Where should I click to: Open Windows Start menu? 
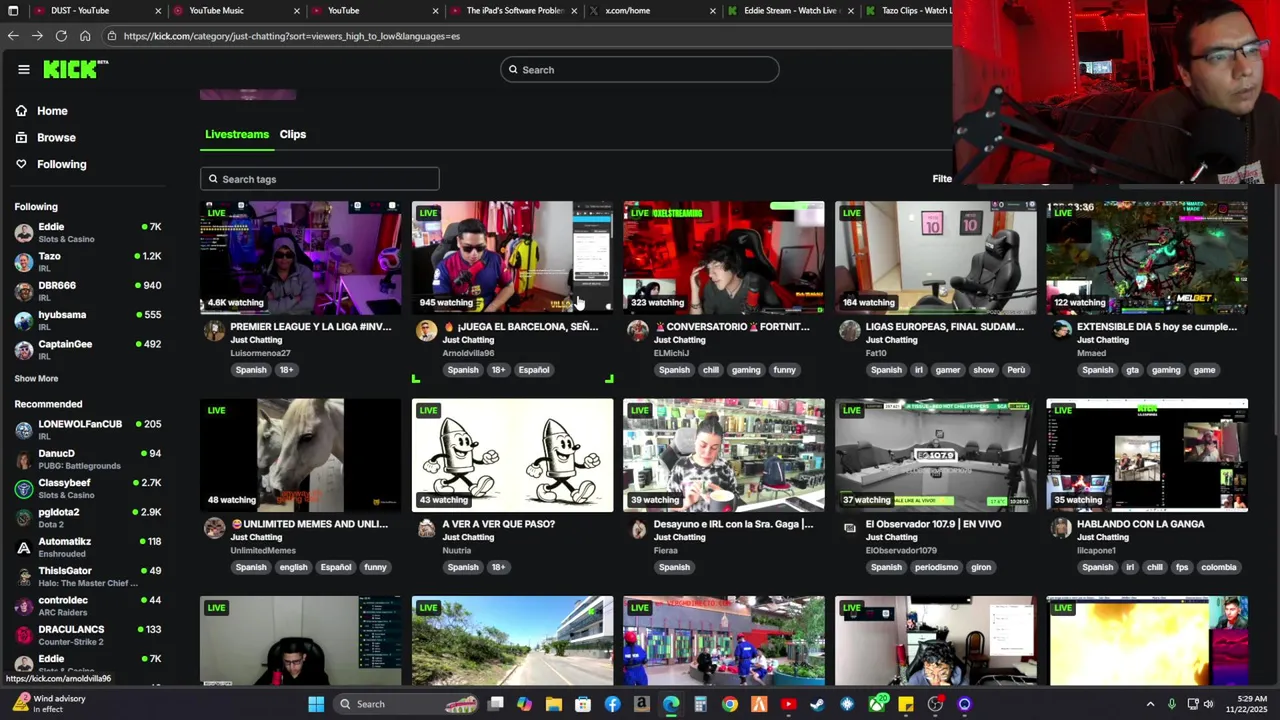coord(316,704)
